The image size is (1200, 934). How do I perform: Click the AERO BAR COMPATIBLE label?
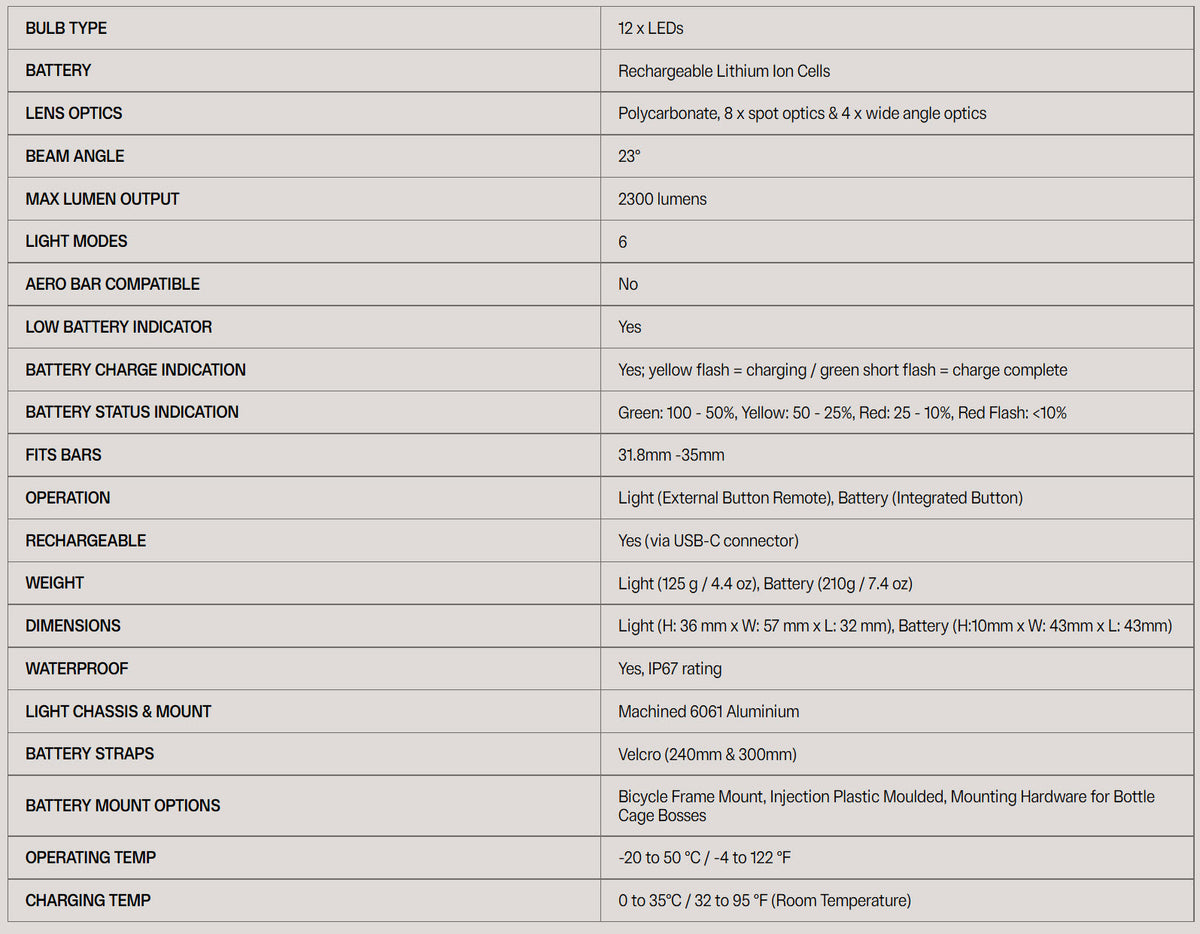coord(112,284)
